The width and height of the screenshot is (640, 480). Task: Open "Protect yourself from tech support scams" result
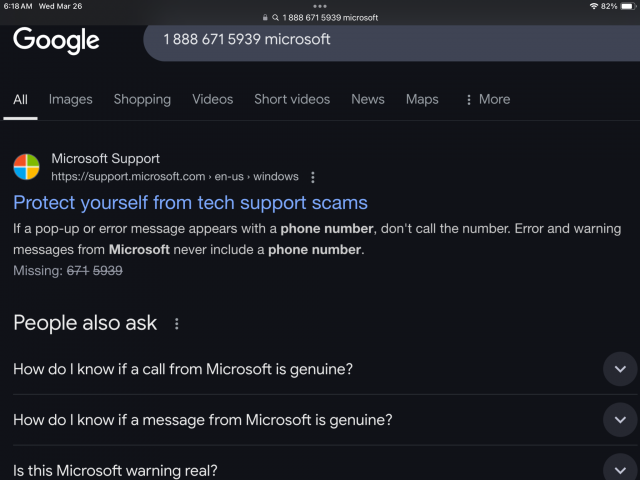190,203
